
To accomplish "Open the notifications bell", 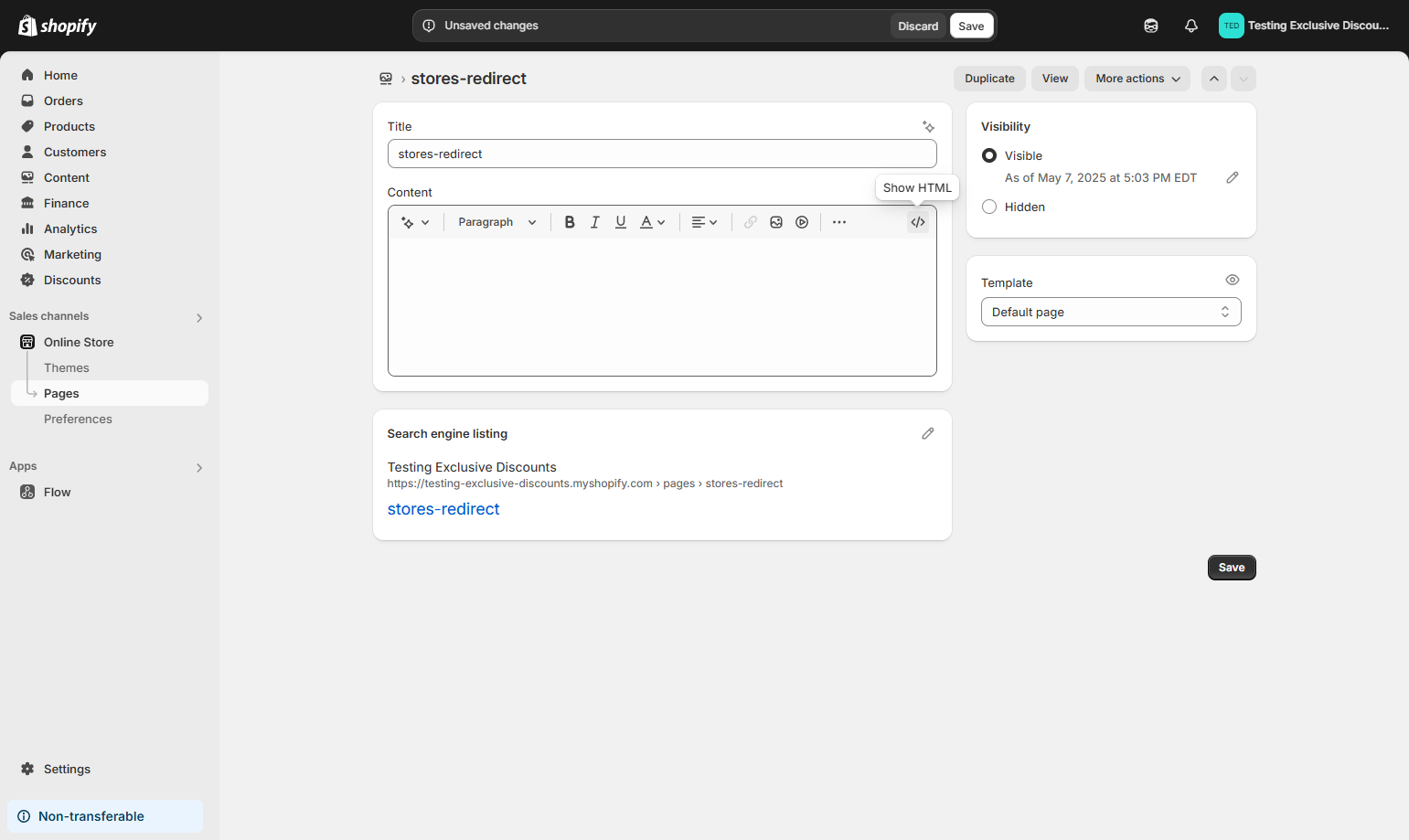I will (x=1191, y=26).
